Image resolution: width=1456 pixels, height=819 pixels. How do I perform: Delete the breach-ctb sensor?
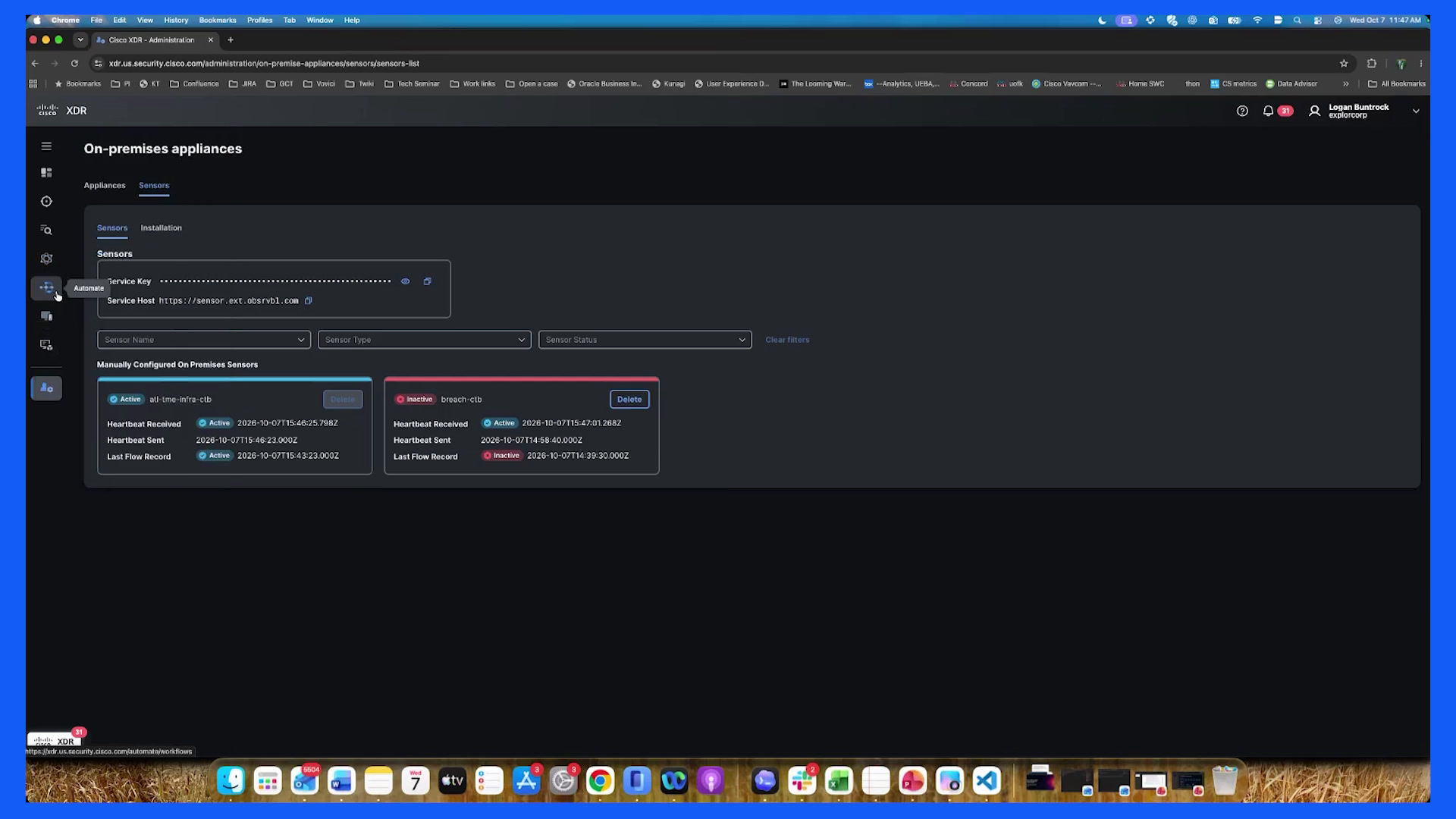click(x=629, y=400)
